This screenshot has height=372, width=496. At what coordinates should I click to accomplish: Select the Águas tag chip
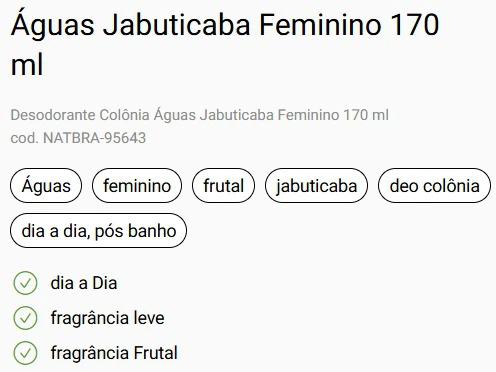[46, 186]
